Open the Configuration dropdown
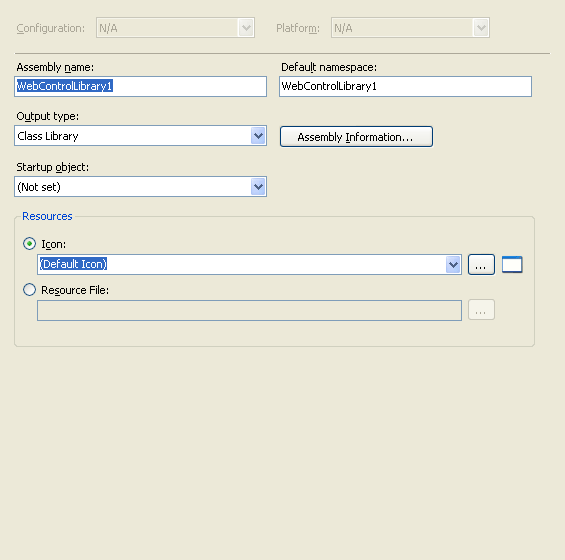 [x=175, y=28]
